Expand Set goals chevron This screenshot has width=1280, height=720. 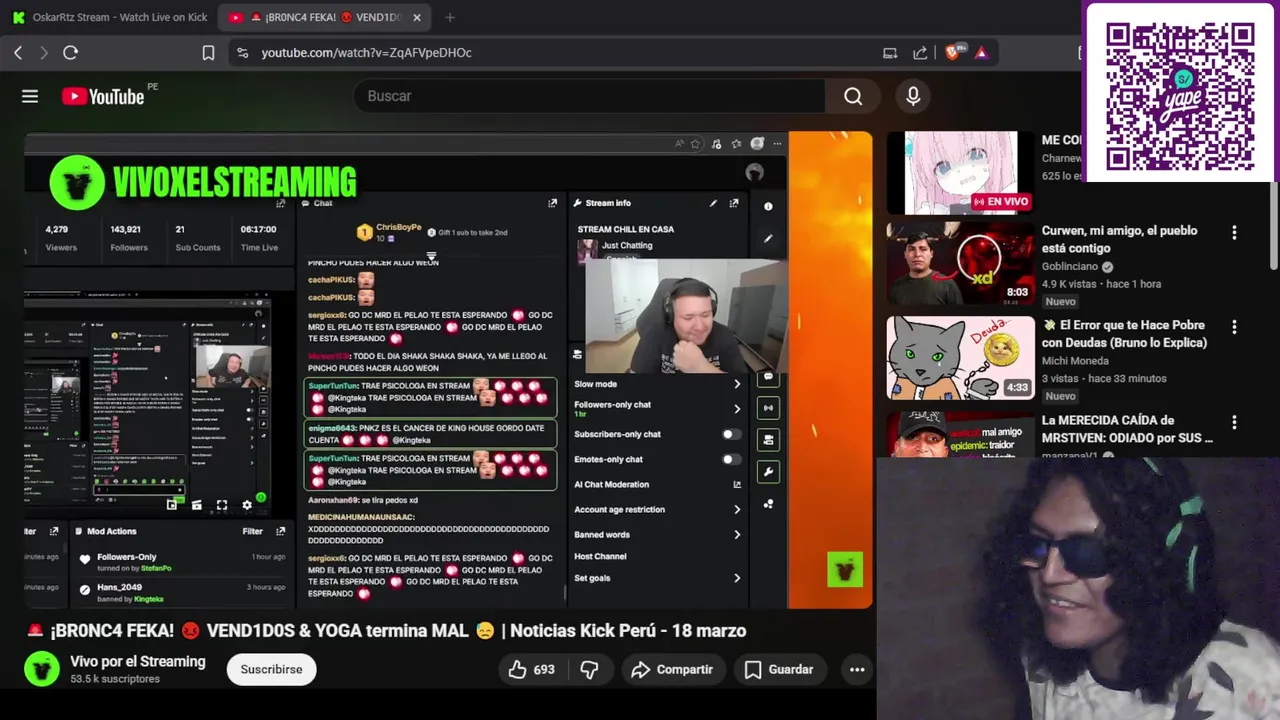737,578
